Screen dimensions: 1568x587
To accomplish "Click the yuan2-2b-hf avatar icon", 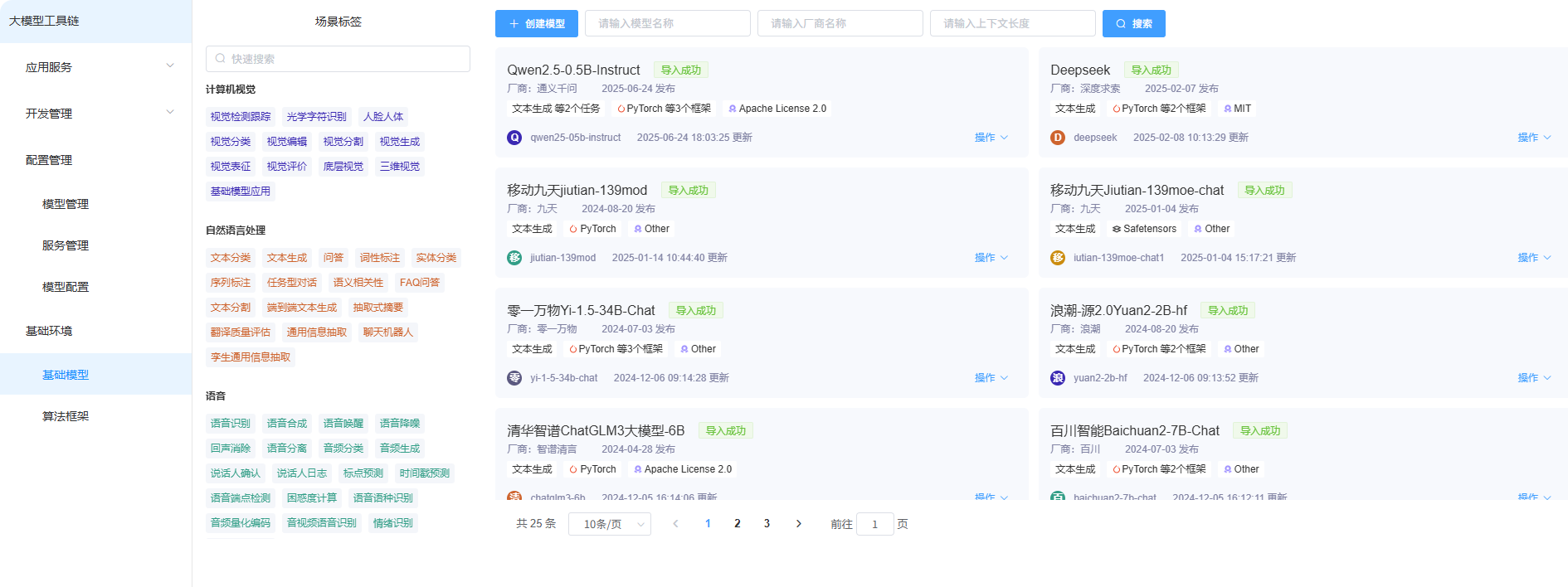I will tap(1058, 378).
